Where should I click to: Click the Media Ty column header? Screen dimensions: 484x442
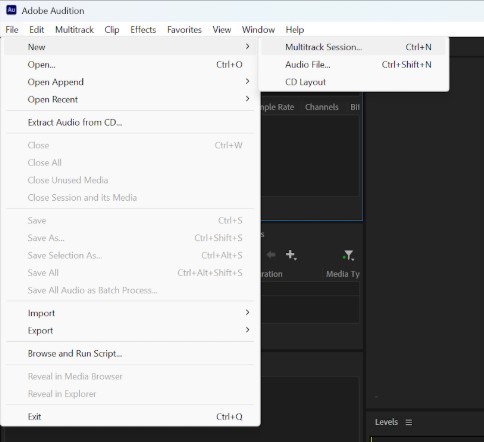click(342, 274)
